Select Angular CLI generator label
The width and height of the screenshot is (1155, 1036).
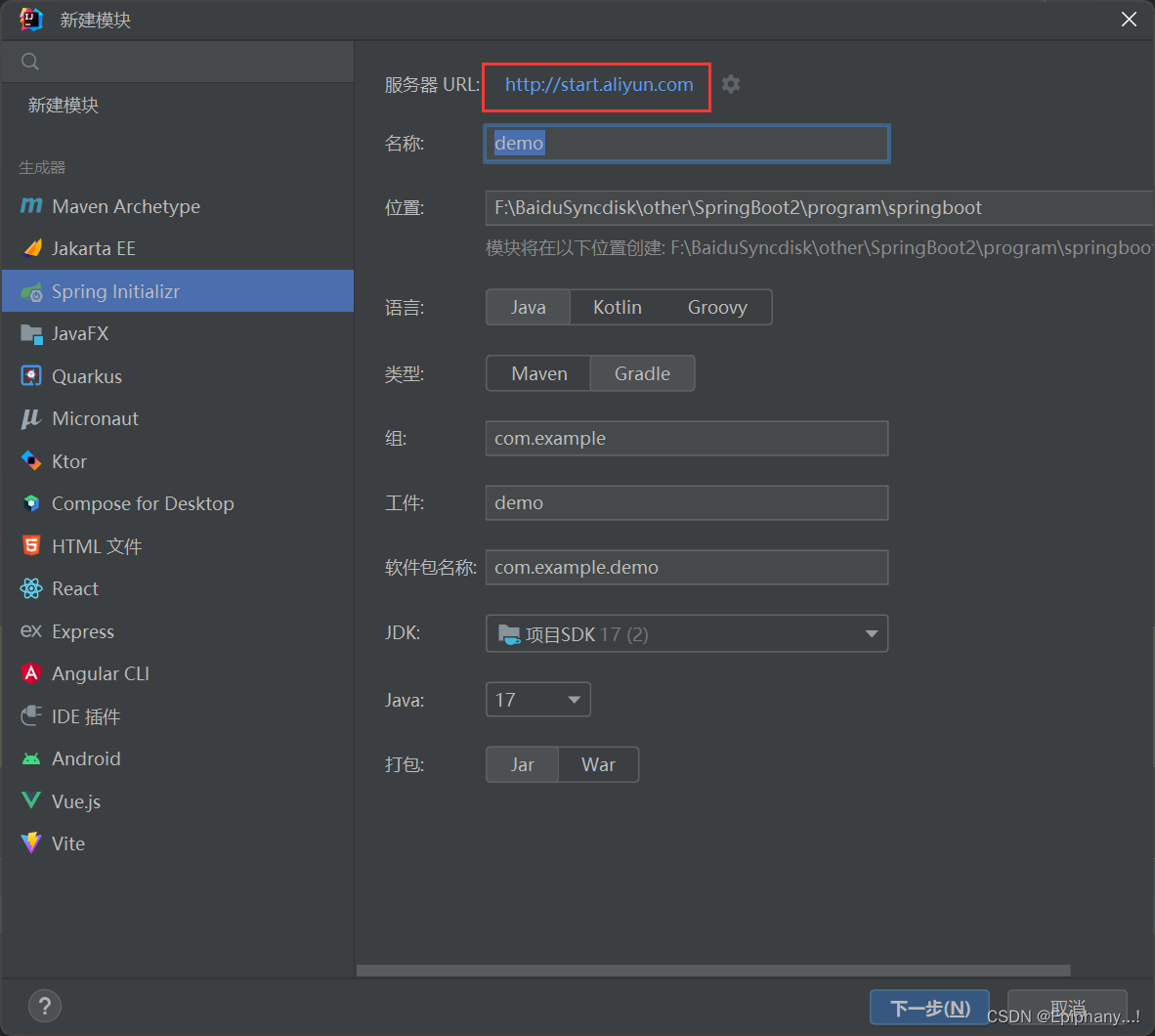click(101, 673)
